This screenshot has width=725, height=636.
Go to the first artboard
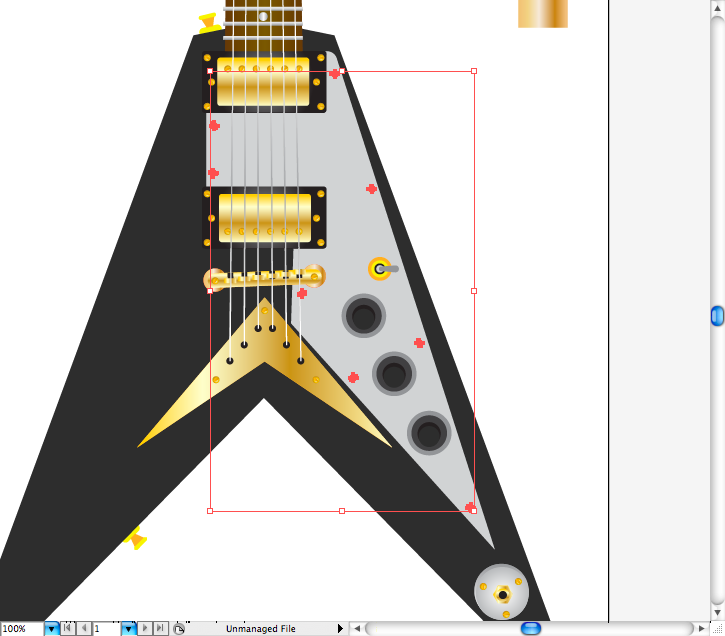click(x=68, y=629)
